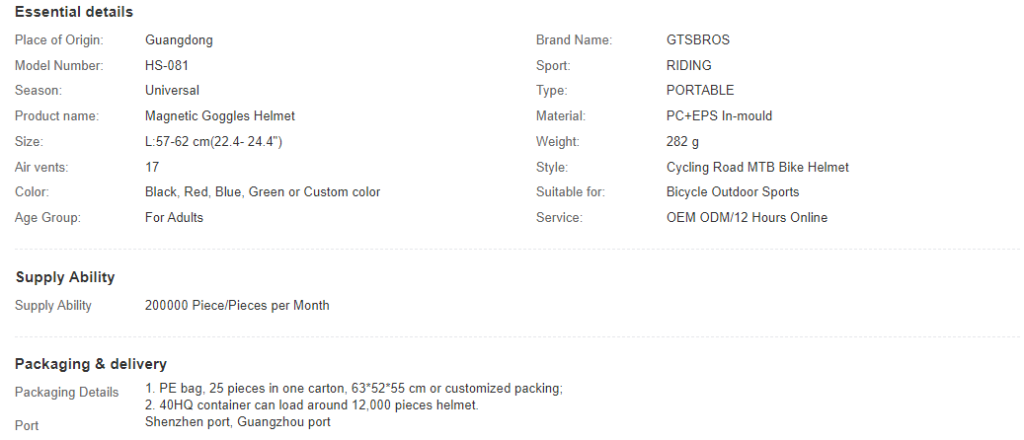Viewport: 1024px width, 440px height.
Task: Click the Air vents label
Action: click(x=41, y=167)
